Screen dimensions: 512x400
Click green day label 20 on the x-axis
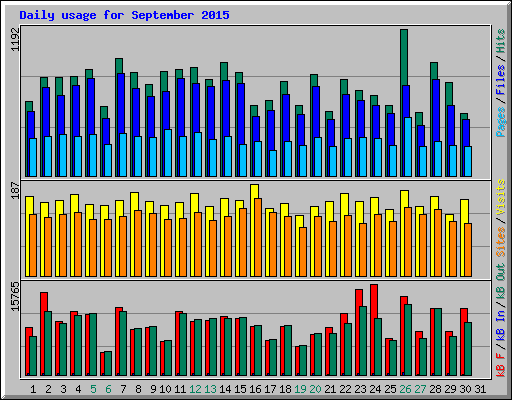(315, 389)
